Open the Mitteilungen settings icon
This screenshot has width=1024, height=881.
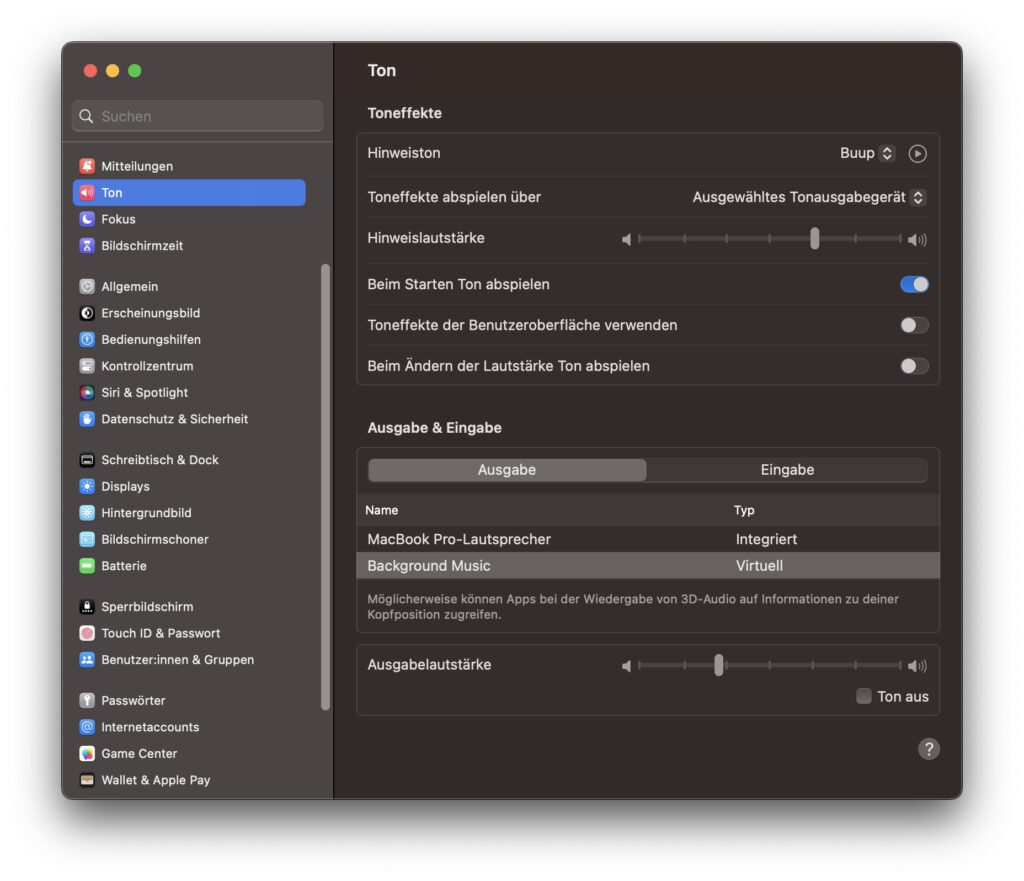click(89, 166)
